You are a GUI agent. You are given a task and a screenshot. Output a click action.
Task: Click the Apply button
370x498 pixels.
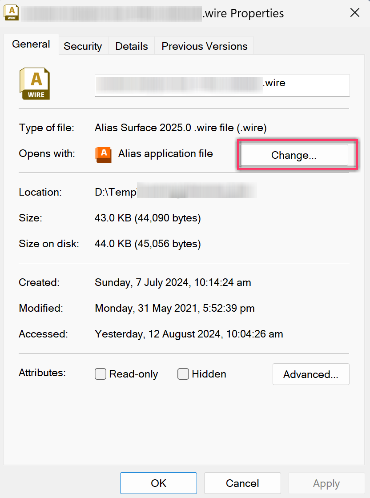[x=326, y=483]
